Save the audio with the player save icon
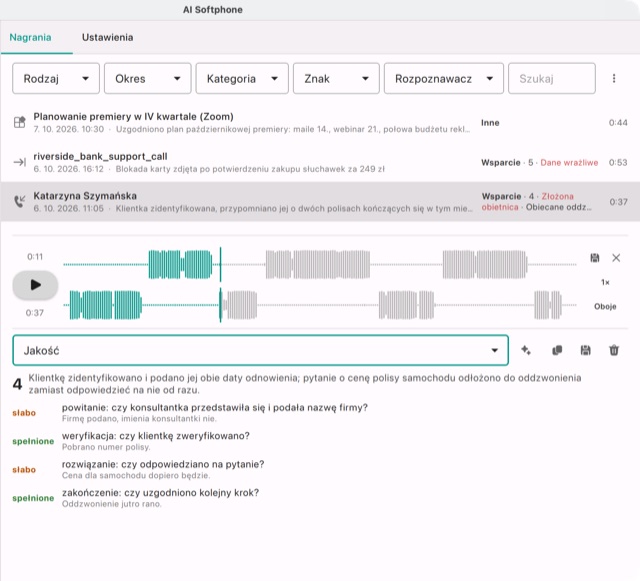Image resolution: width=640 pixels, height=581 pixels. coord(595,258)
